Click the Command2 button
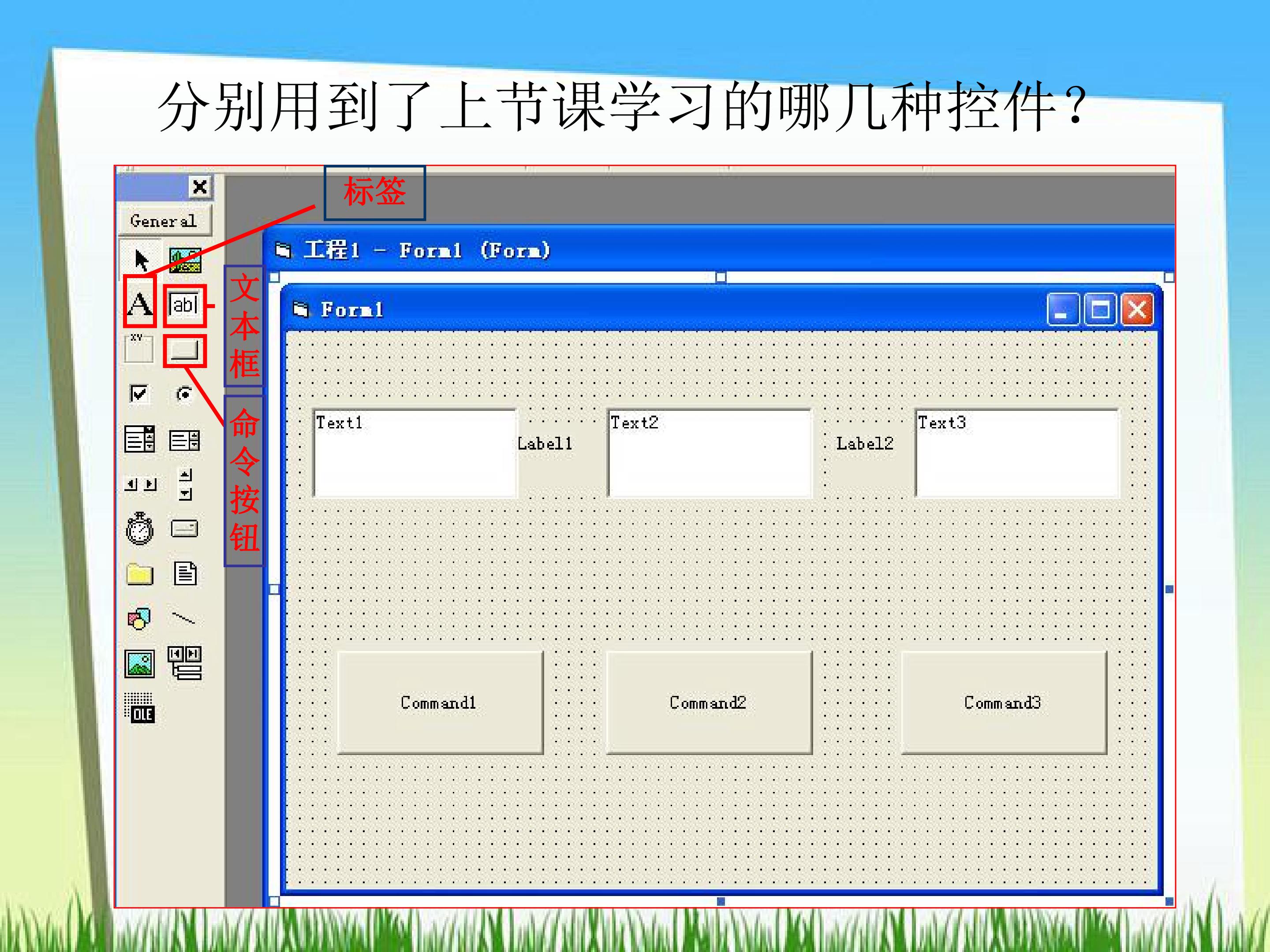This screenshot has width=1270, height=952. [710, 703]
